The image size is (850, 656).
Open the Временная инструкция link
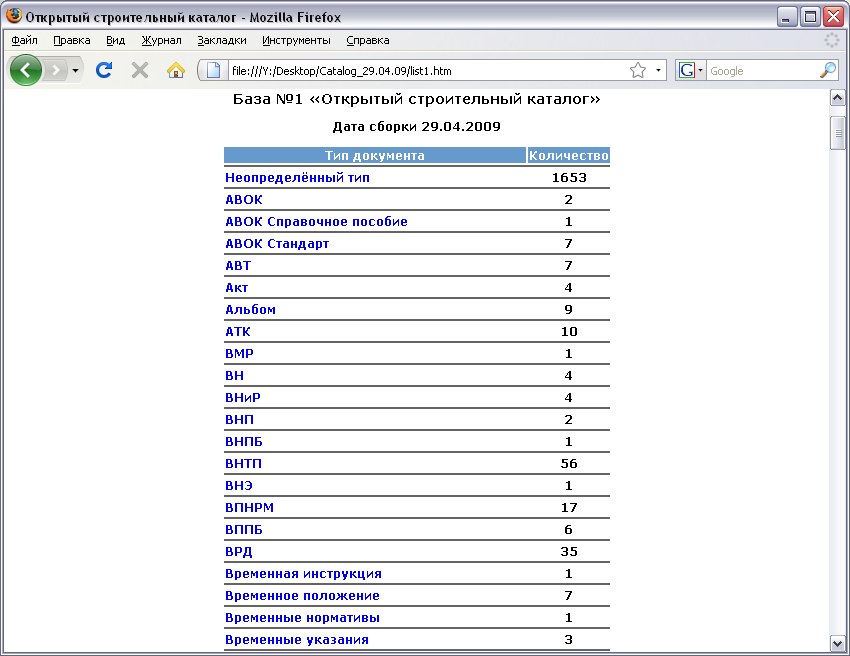[303, 574]
